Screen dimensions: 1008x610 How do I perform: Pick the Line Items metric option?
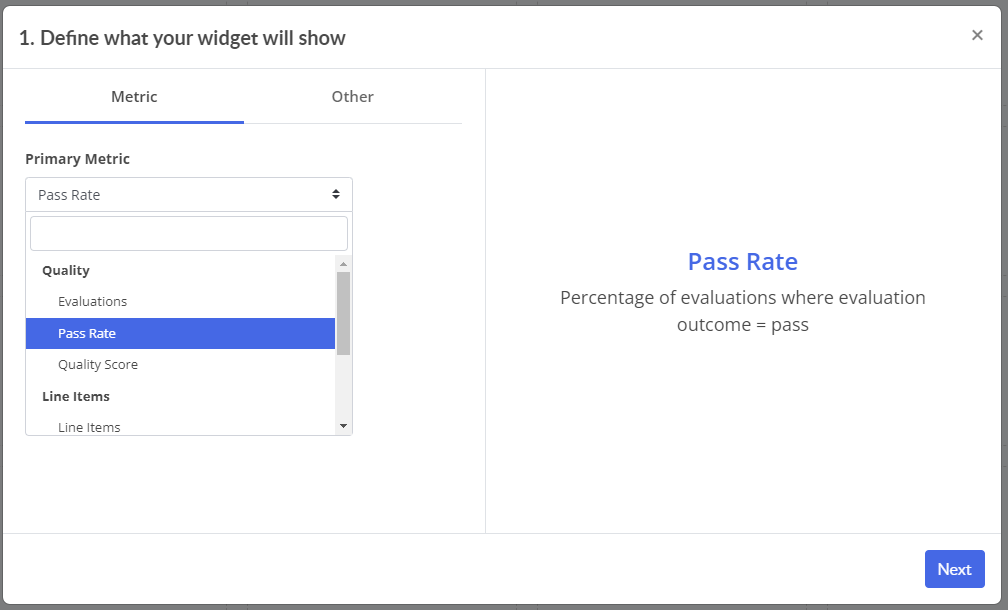(181, 427)
